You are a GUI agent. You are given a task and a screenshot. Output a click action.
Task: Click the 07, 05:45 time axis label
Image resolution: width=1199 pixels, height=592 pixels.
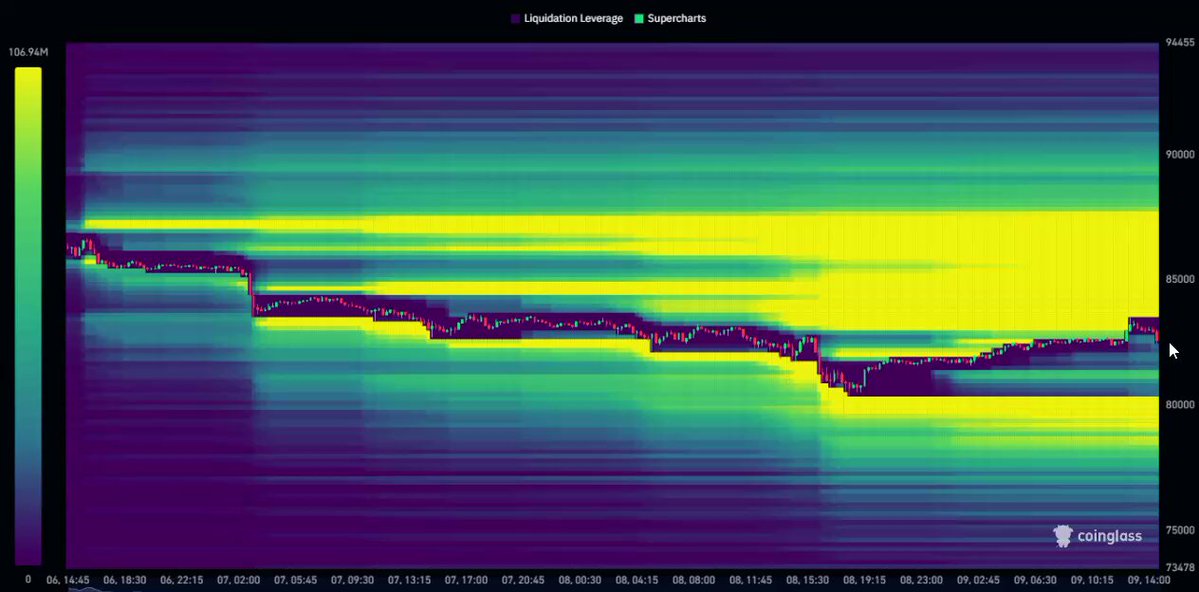click(295, 581)
